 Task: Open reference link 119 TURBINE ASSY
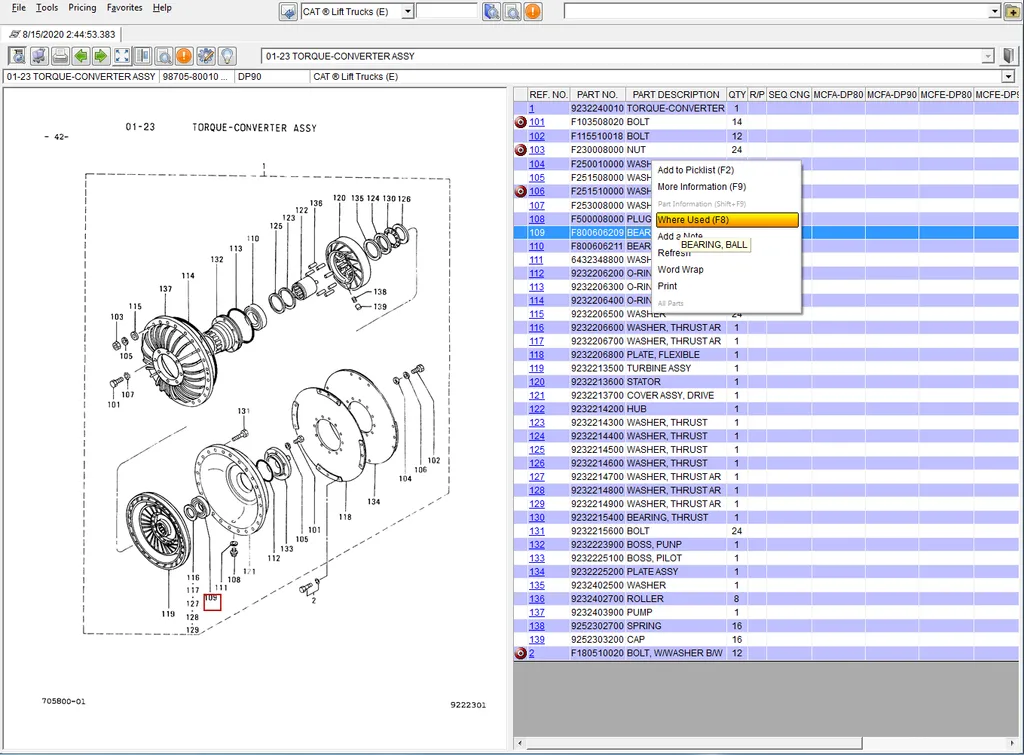(x=537, y=368)
